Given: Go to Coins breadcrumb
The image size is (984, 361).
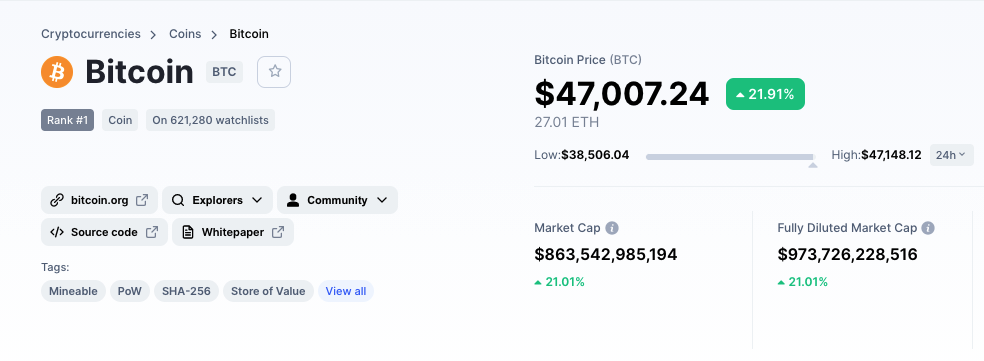Looking at the screenshot, I should (185, 34).
